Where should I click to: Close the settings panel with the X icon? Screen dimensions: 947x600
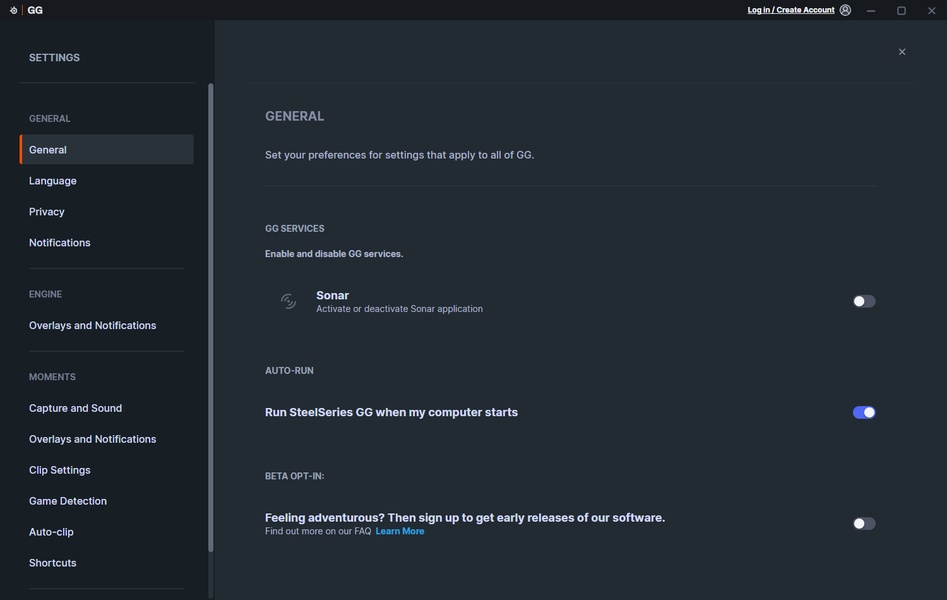point(902,52)
